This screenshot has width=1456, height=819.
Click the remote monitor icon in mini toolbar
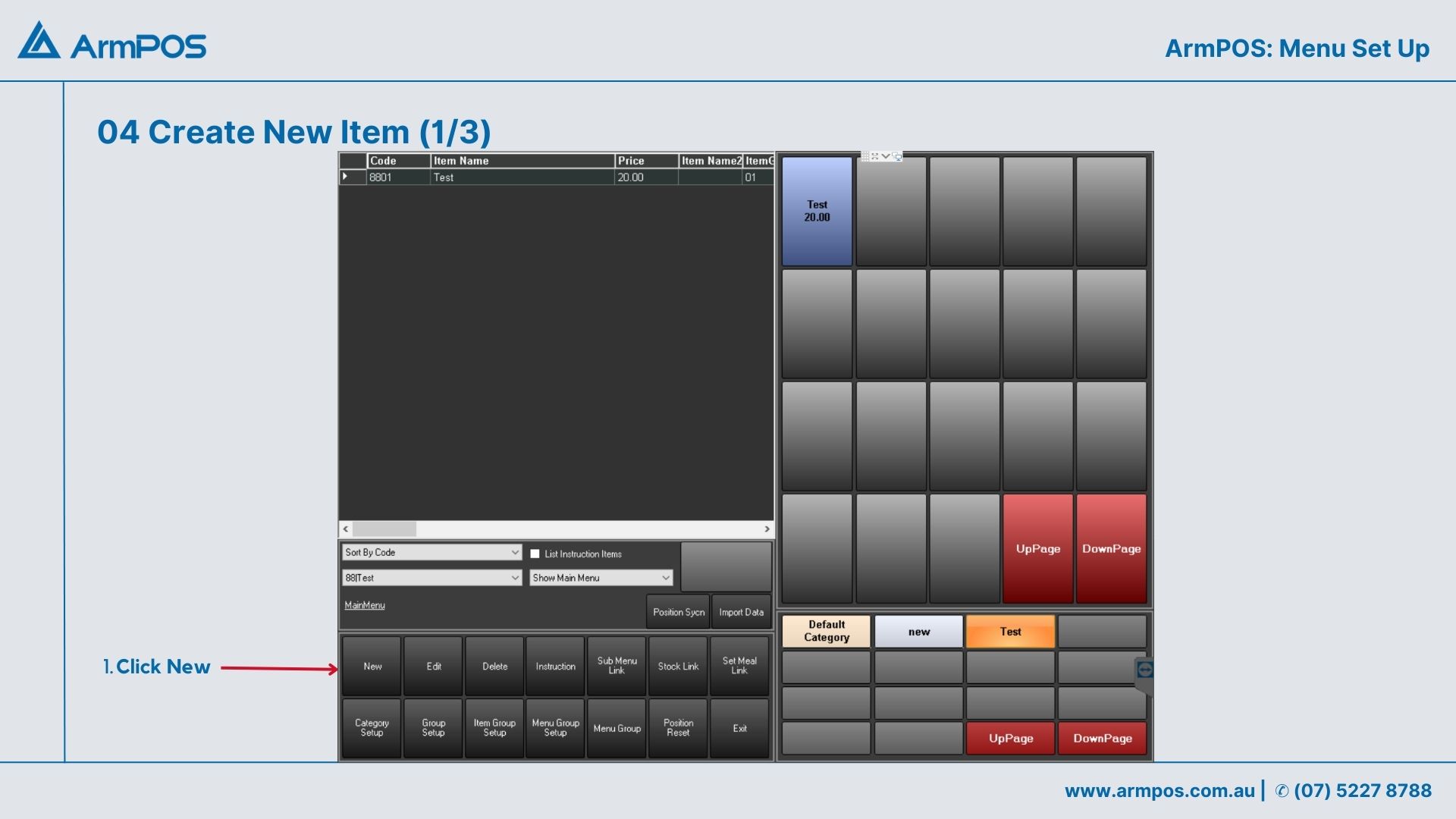tap(897, 156)
